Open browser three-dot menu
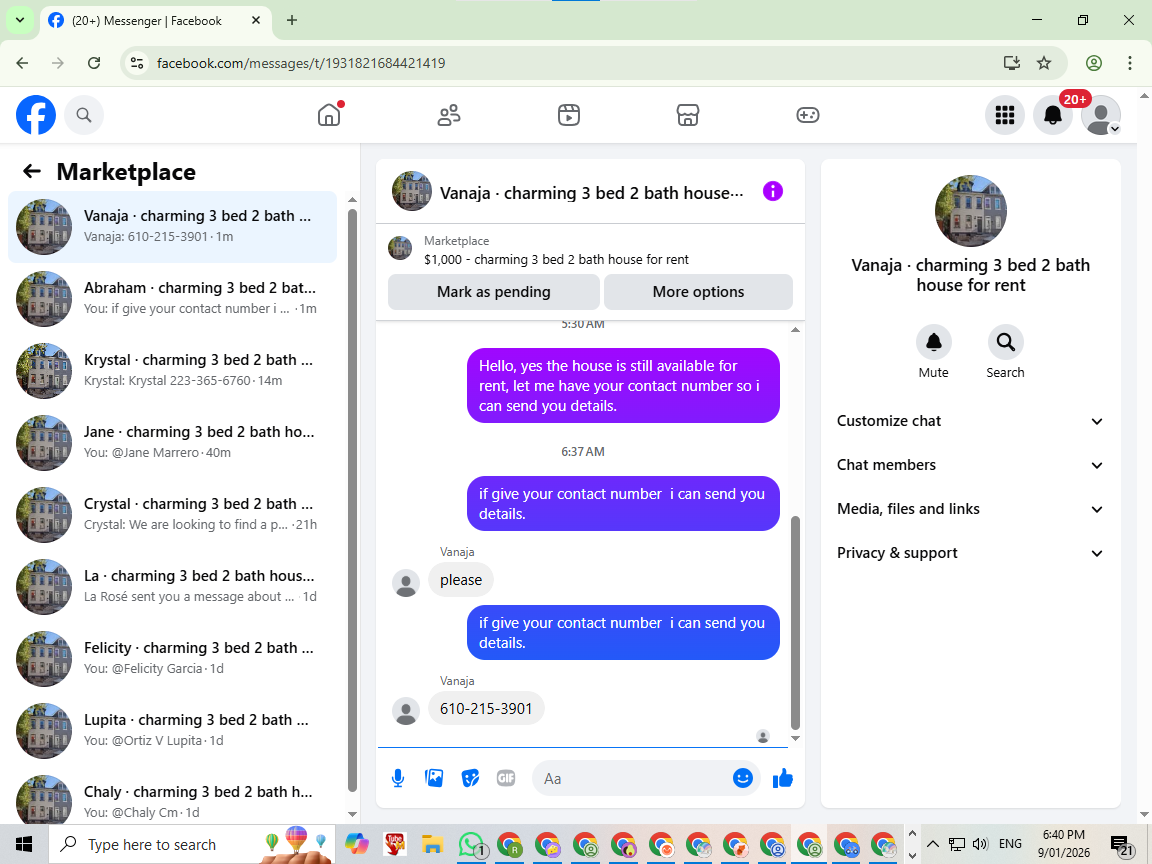 (1130, 63)
